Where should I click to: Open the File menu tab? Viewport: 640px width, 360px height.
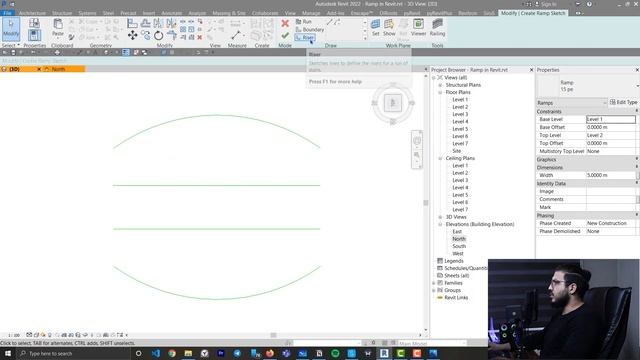[7, 13]
